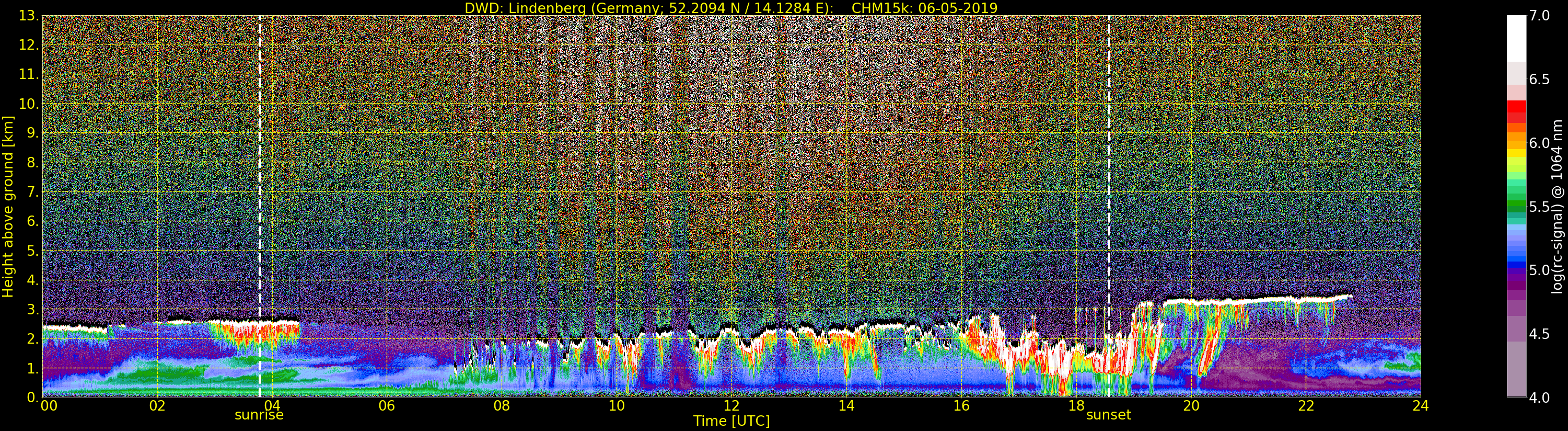
Task: Click the "6.0" colorbar tick value
Action: pos(1539,143)
